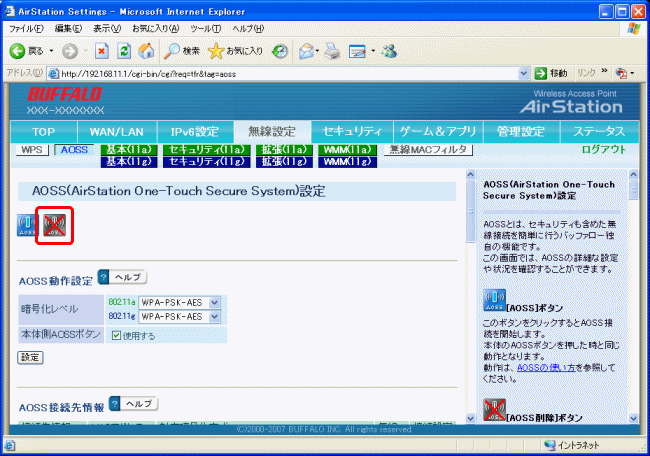Switch to the IPv6設定 tab
Viewport: 650px width, 456px height.
point(195,132)
